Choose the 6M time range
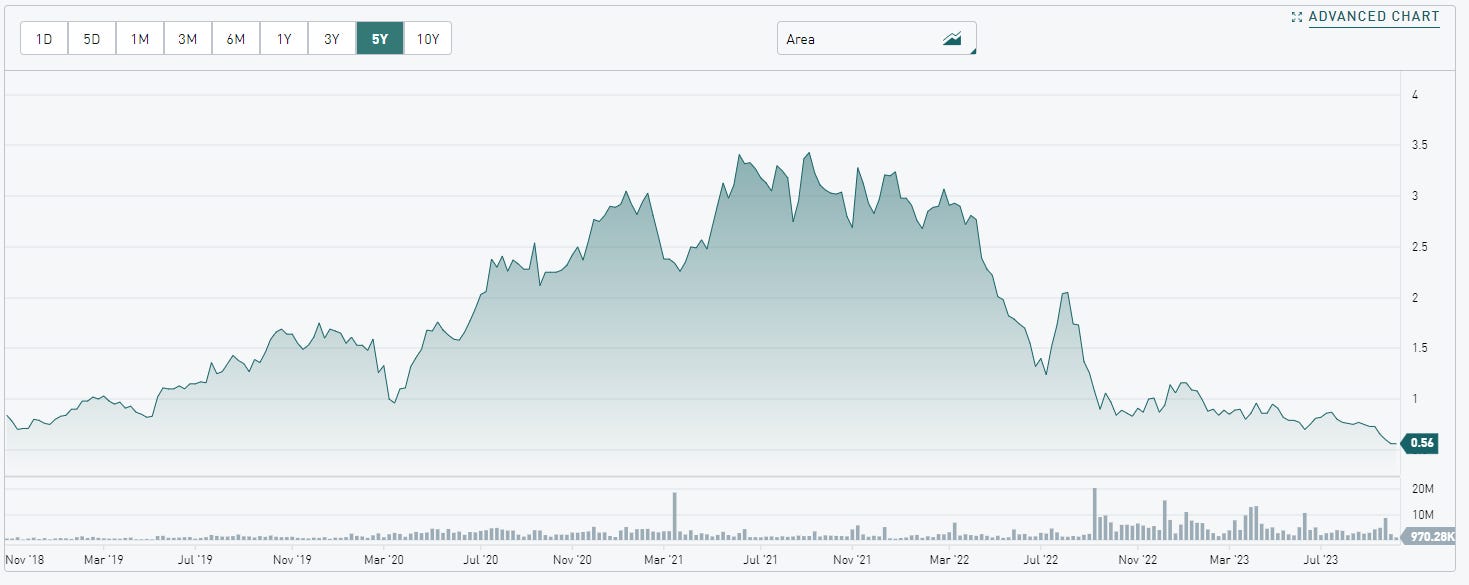This screenshot has width=1469, height=585. (236, 39)
